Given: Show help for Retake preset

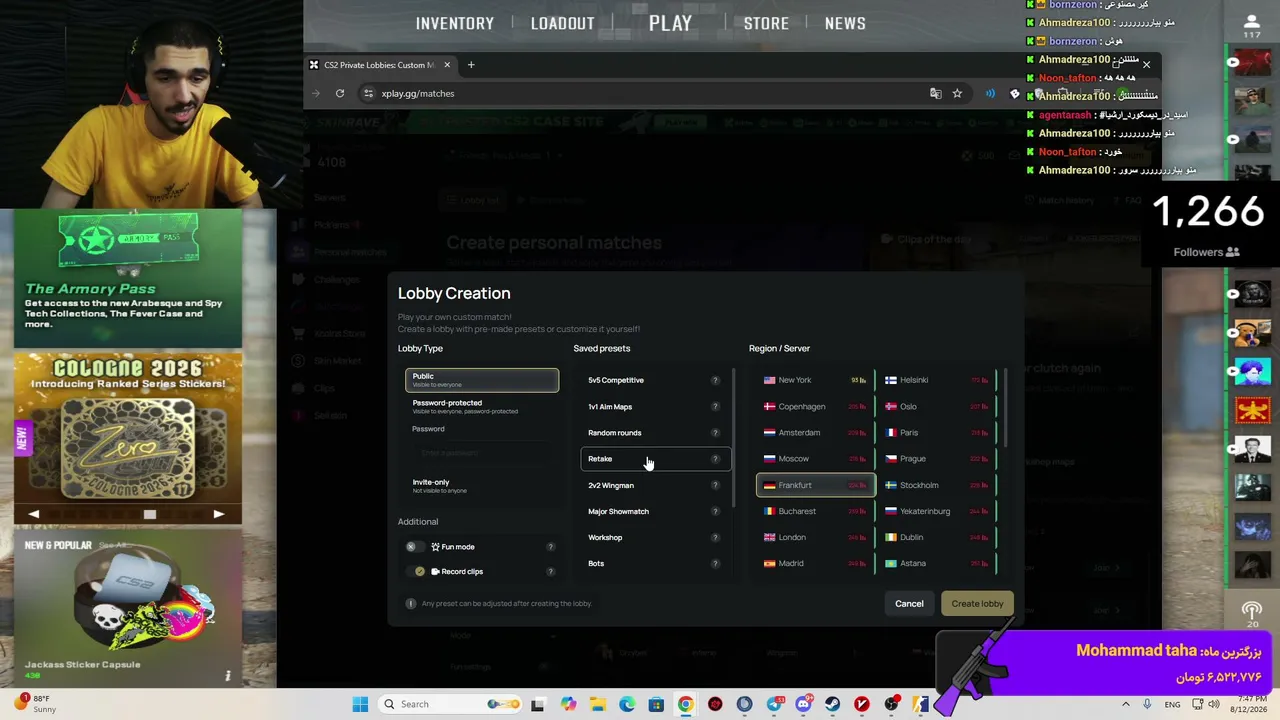Looking at the screenshot, I should 715,459.
